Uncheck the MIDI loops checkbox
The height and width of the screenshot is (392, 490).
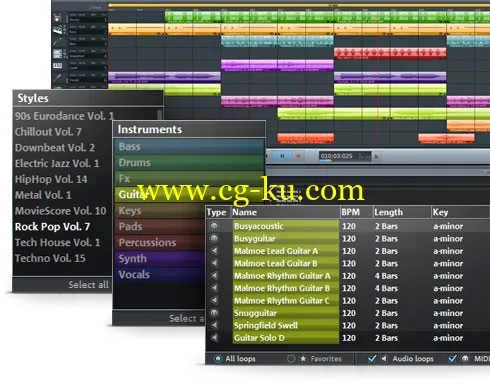(452, 358)
